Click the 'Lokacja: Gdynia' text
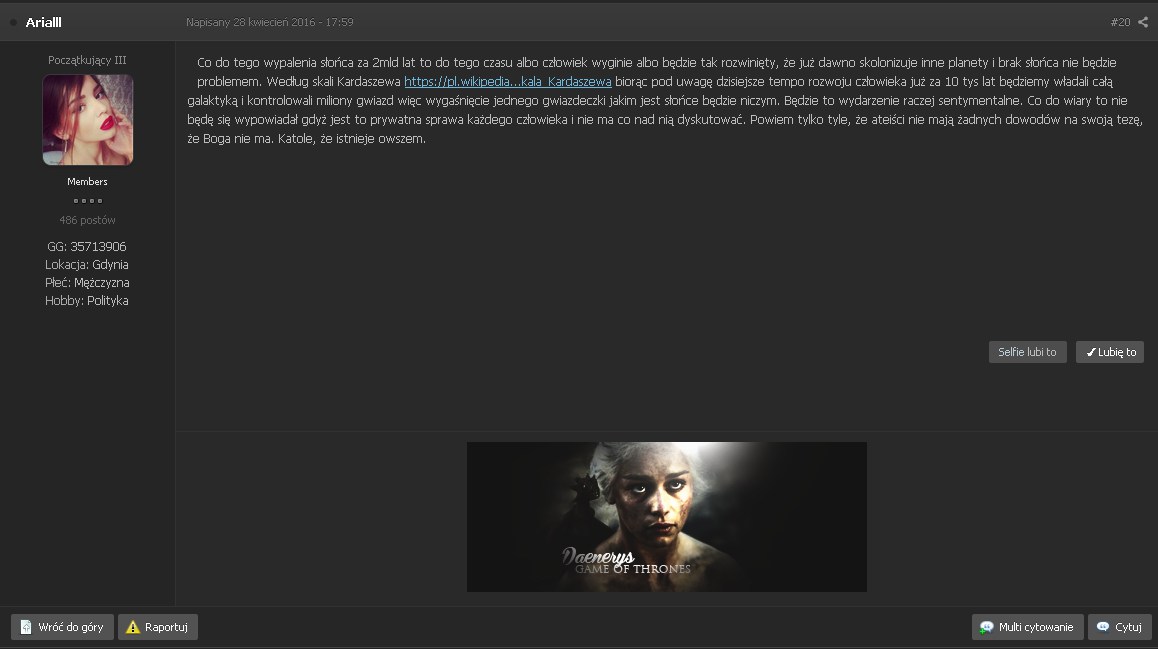 (87, 264)
